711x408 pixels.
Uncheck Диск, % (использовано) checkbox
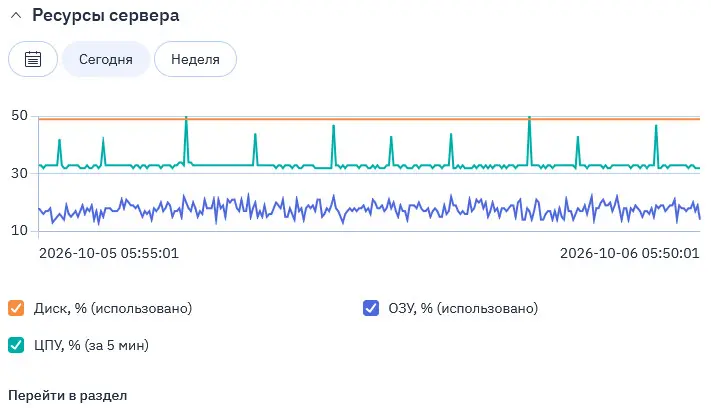coord(16,308)
